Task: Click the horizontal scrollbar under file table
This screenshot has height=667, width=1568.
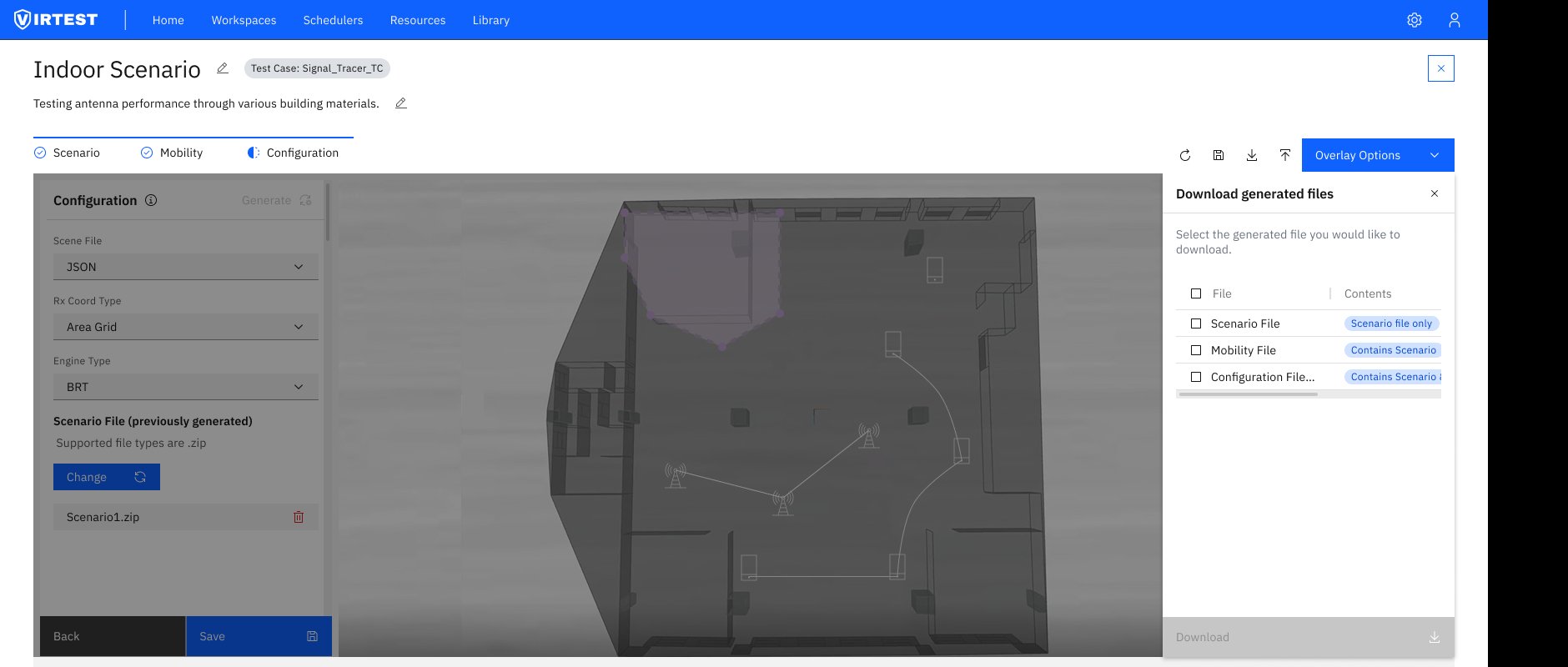Action: (x=1247, y=394)
